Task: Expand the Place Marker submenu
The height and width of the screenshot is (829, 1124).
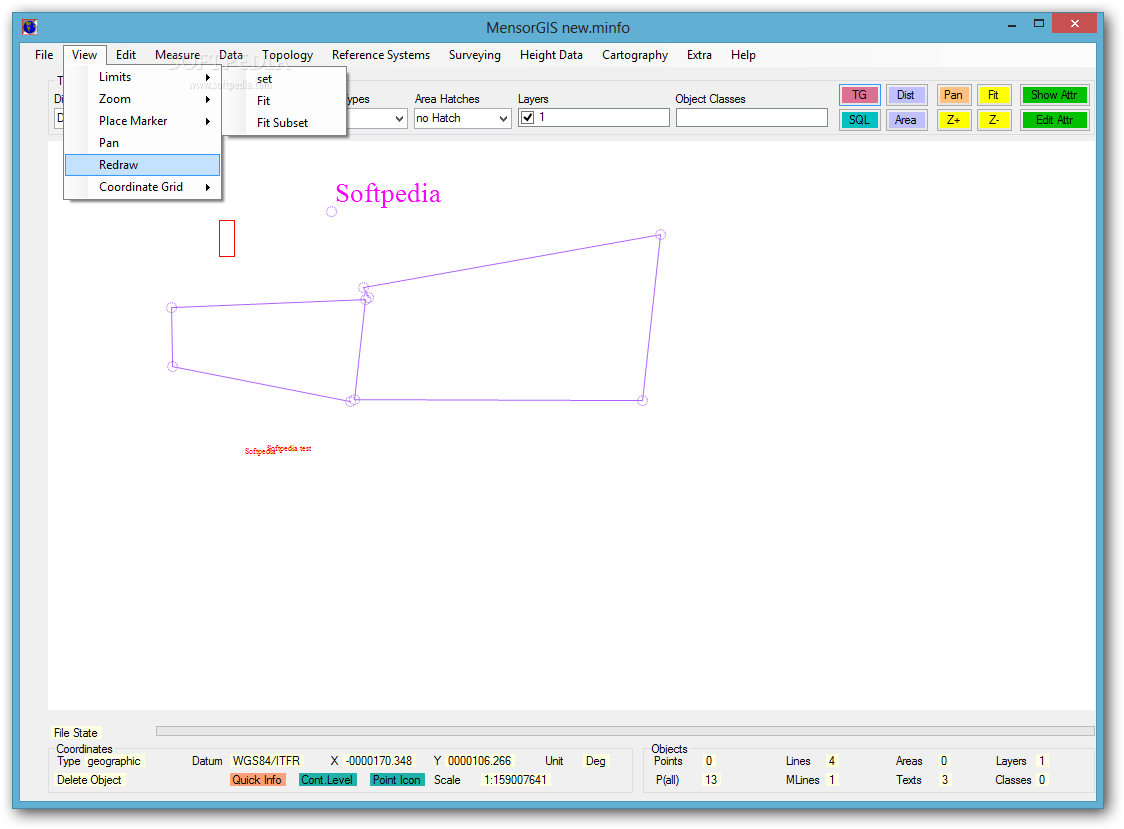Action: pos(142,121)
